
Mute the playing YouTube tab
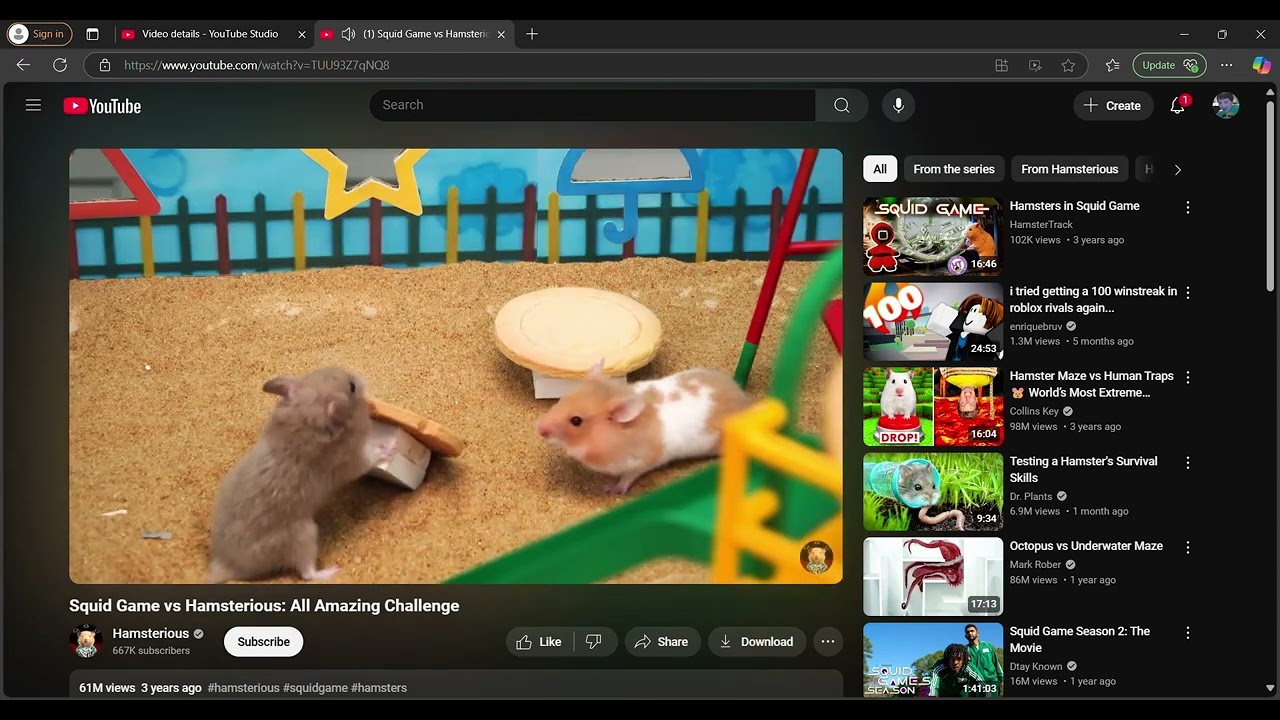(x=348, y=34)
